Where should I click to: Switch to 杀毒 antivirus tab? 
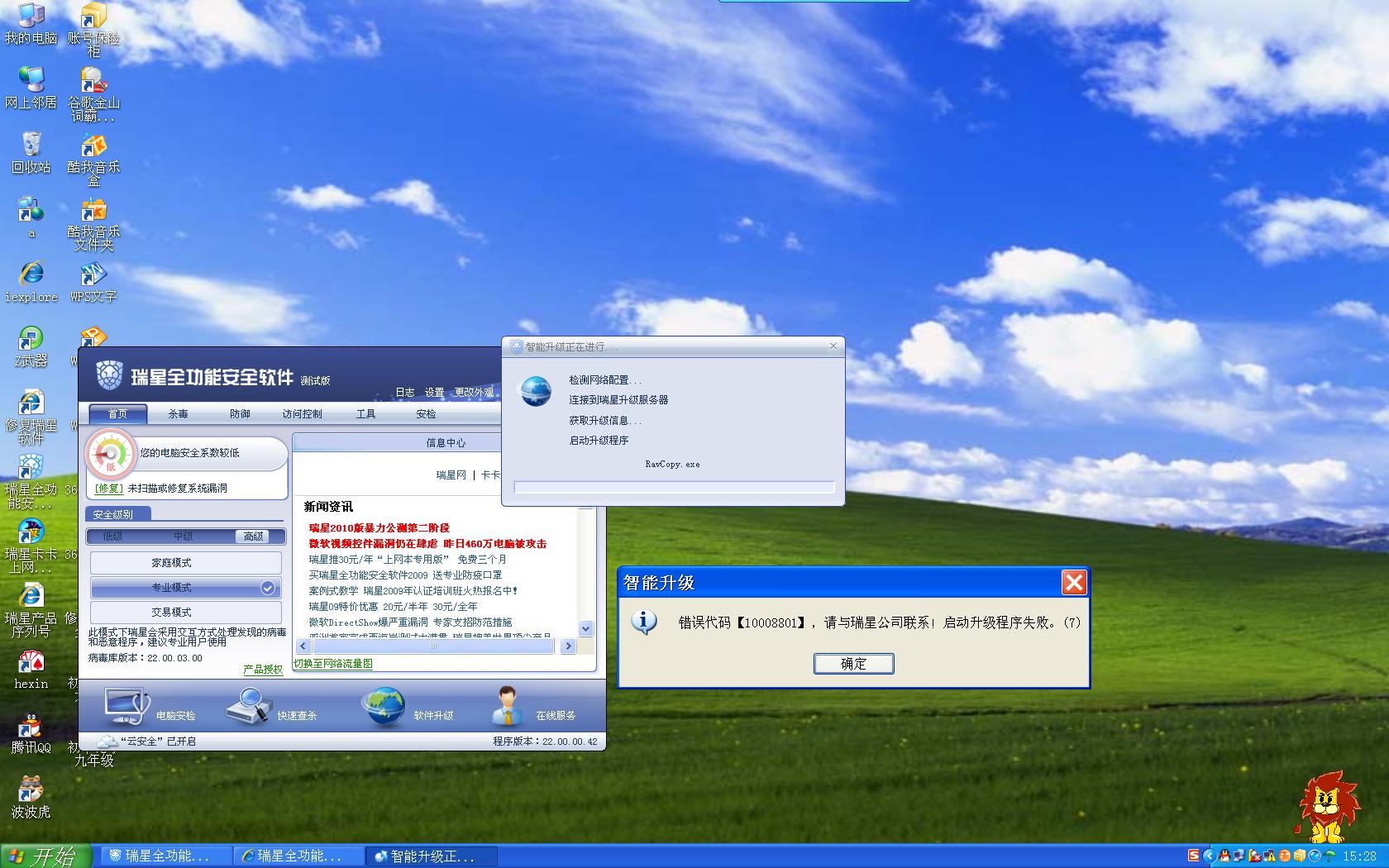tap(178, 413)
